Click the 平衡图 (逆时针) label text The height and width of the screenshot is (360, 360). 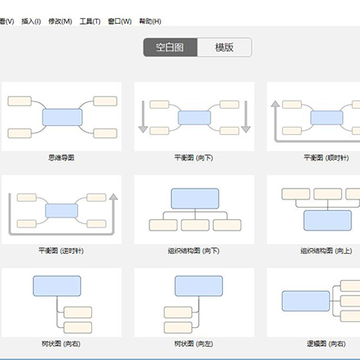(61, 251)
